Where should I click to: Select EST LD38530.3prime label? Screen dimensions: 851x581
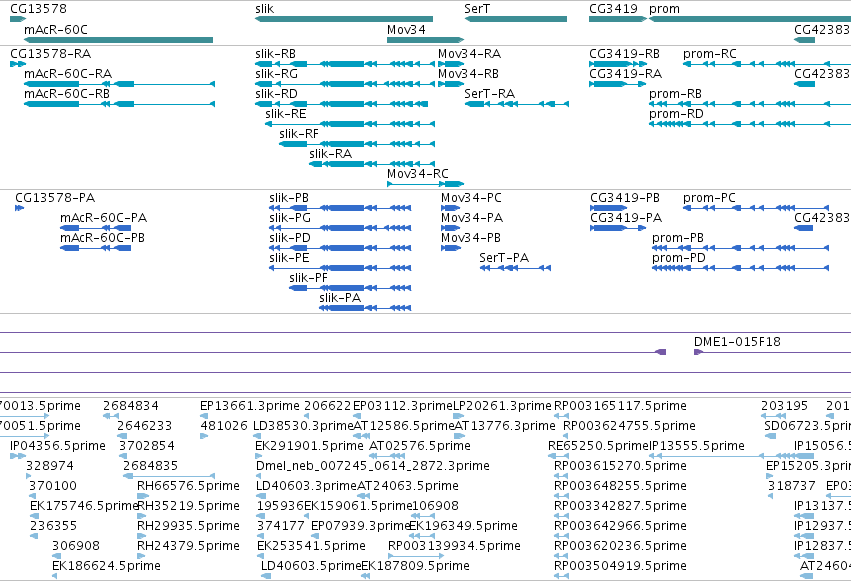(x=303, y=426)
